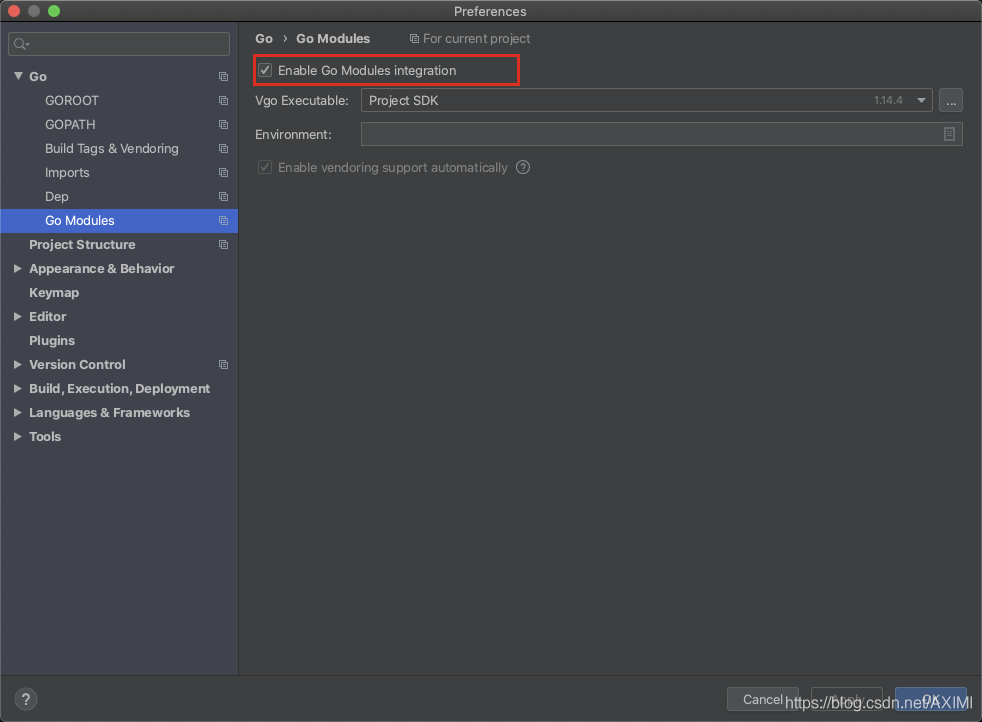Click the settings icon beside Project Structure
The width and height of the screenshot is (982, 722).
click(x=222, y=244)
